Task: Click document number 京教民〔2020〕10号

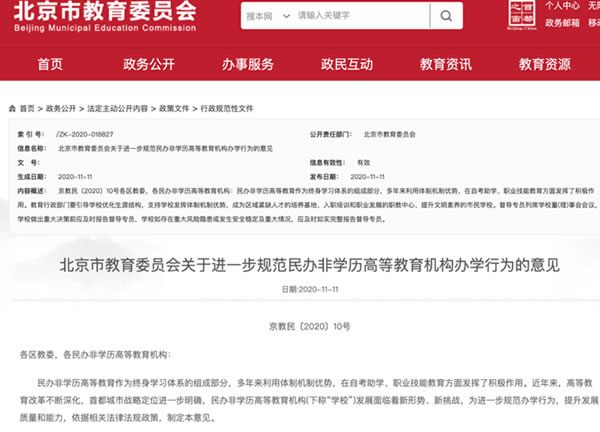Action: click(x=310, y=326)
